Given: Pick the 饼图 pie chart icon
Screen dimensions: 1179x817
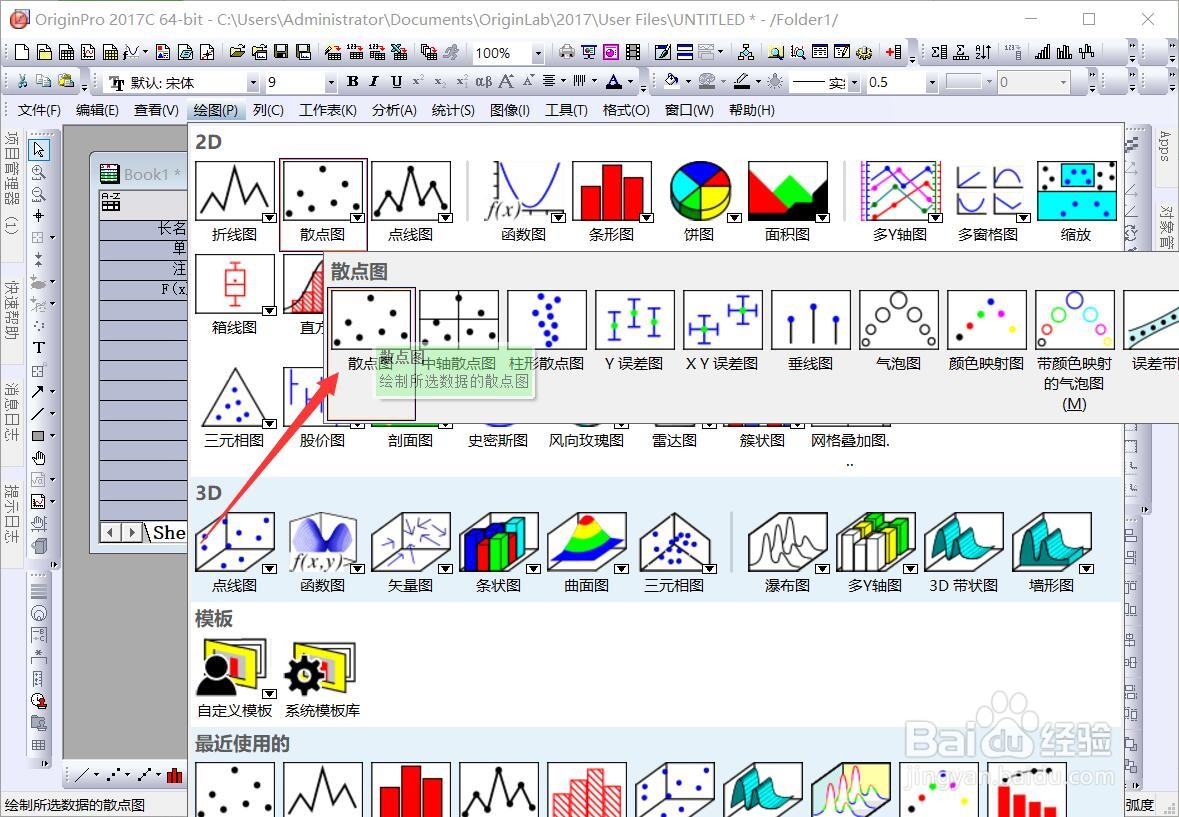Looking at the screenshot, I should tap(700, 192).
